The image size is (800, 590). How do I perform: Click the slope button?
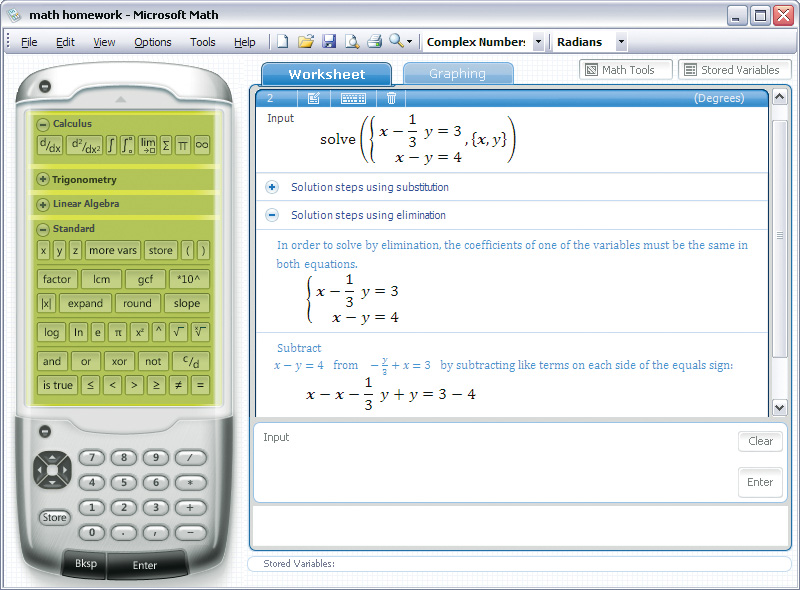(x=187, y=304)
